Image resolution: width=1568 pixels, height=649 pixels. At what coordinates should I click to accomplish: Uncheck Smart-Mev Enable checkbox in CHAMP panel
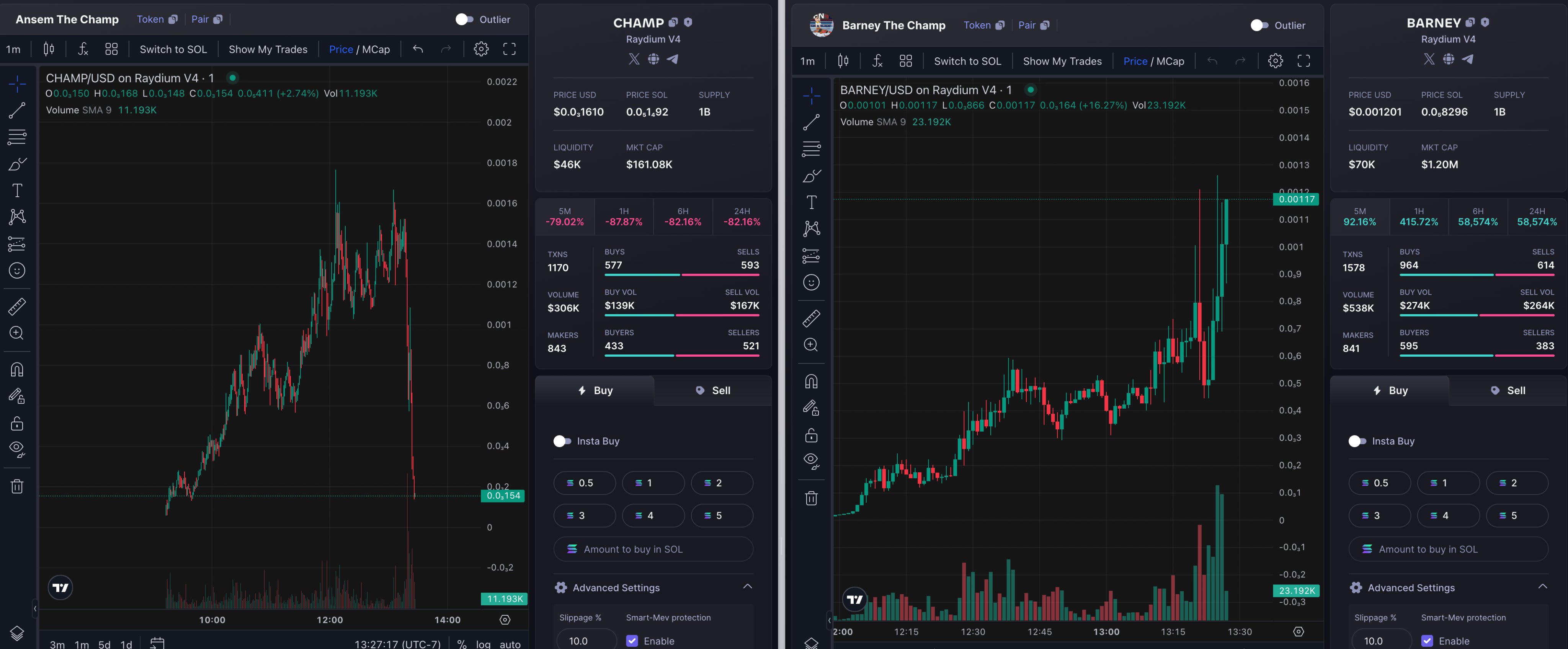pyautogui.click(x=632, y=641)
